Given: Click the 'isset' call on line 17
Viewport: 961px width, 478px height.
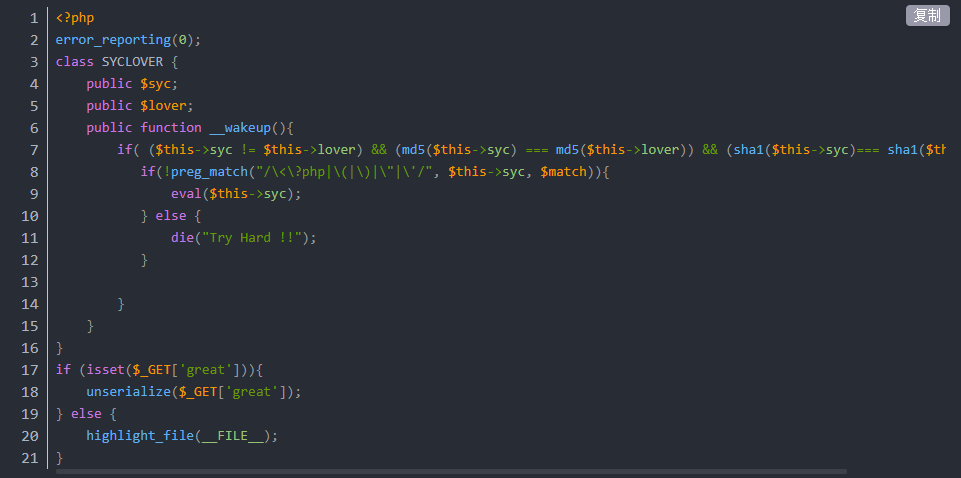Looking at the screenshot, I should click(x=105, y=371).
